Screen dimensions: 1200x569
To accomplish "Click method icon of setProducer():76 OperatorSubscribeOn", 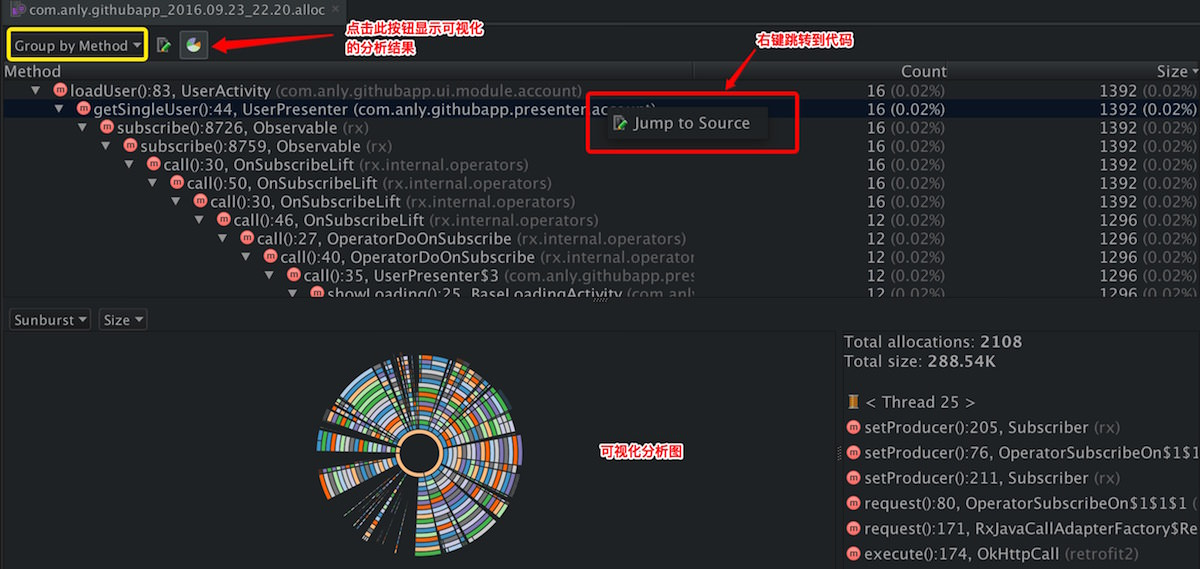I will tap(853, 453).
